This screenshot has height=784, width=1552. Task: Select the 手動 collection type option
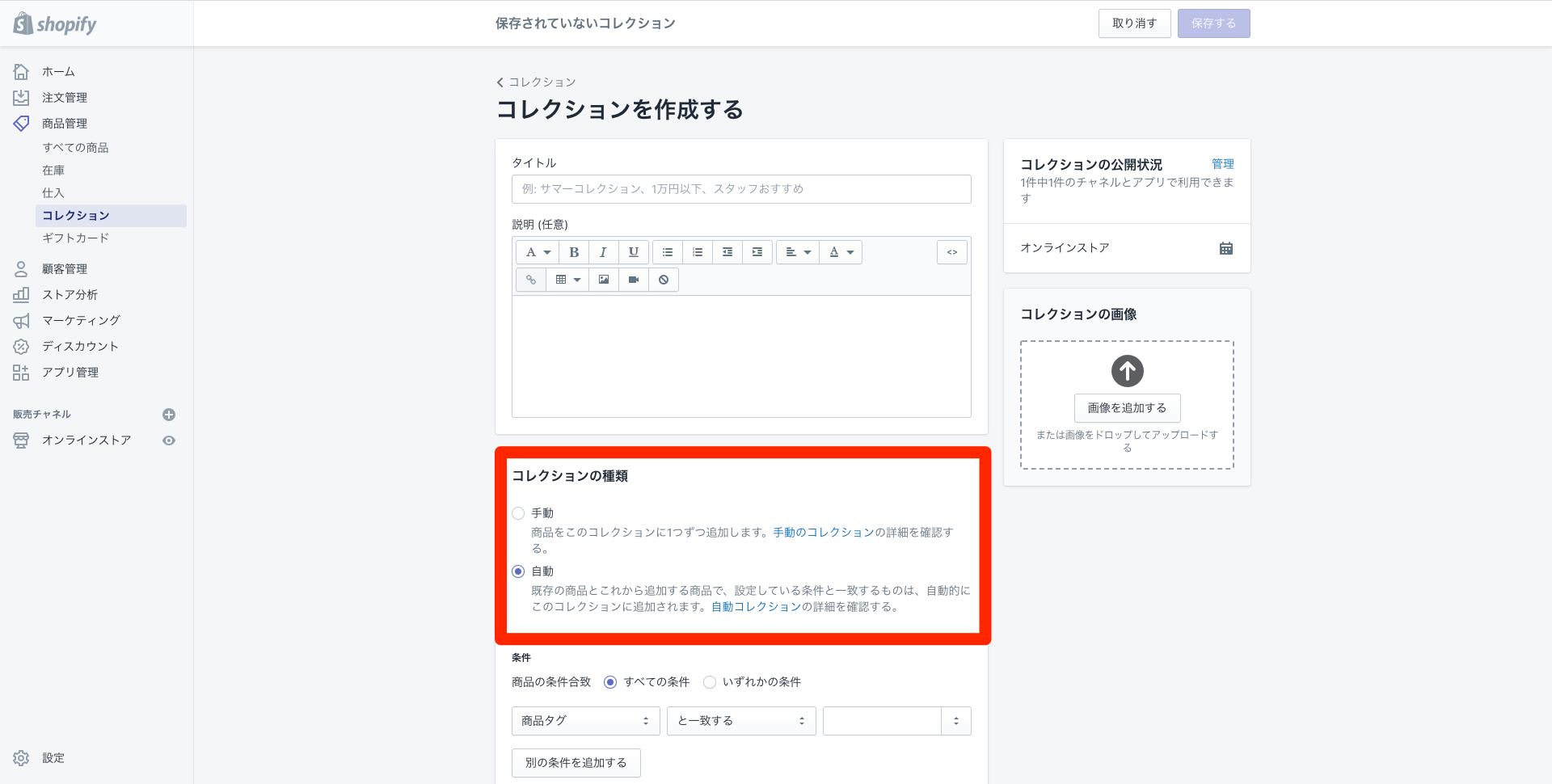click(518, 512)
